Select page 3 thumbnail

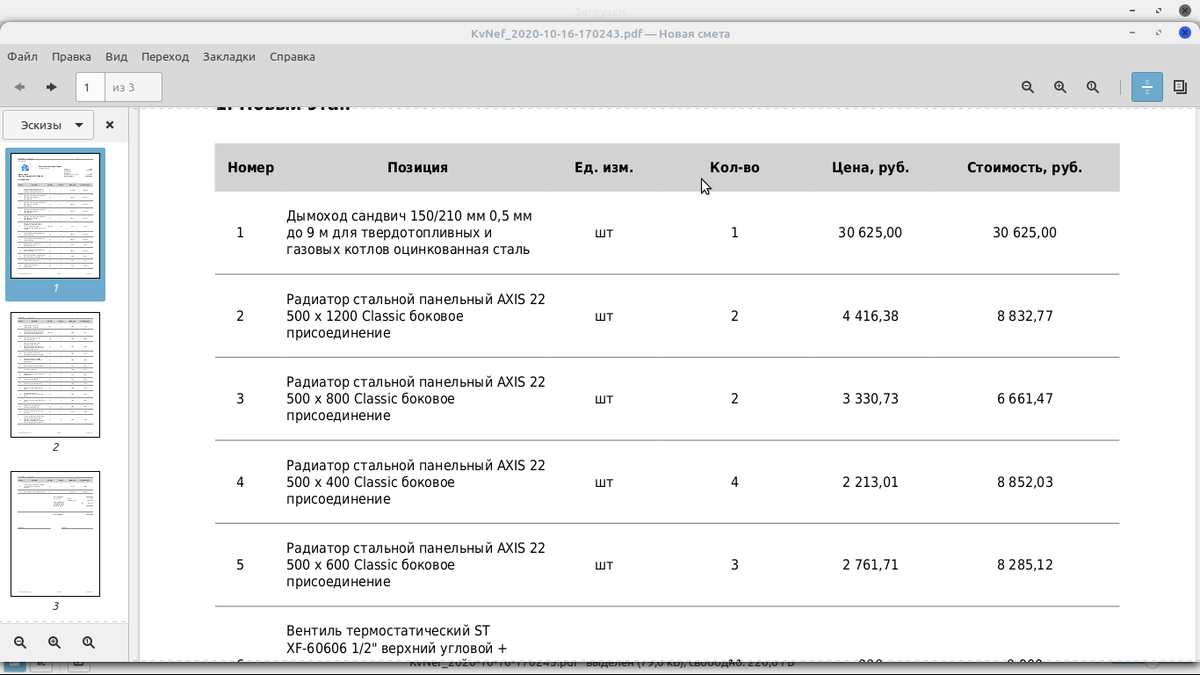[55, 534]
